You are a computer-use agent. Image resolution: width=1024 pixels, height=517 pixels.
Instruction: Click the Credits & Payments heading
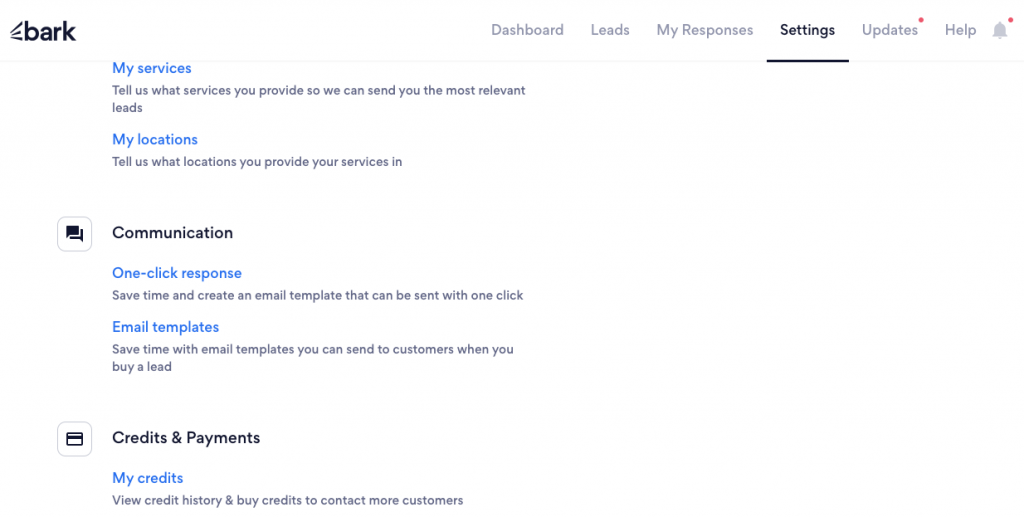click(x=186, y=438)
